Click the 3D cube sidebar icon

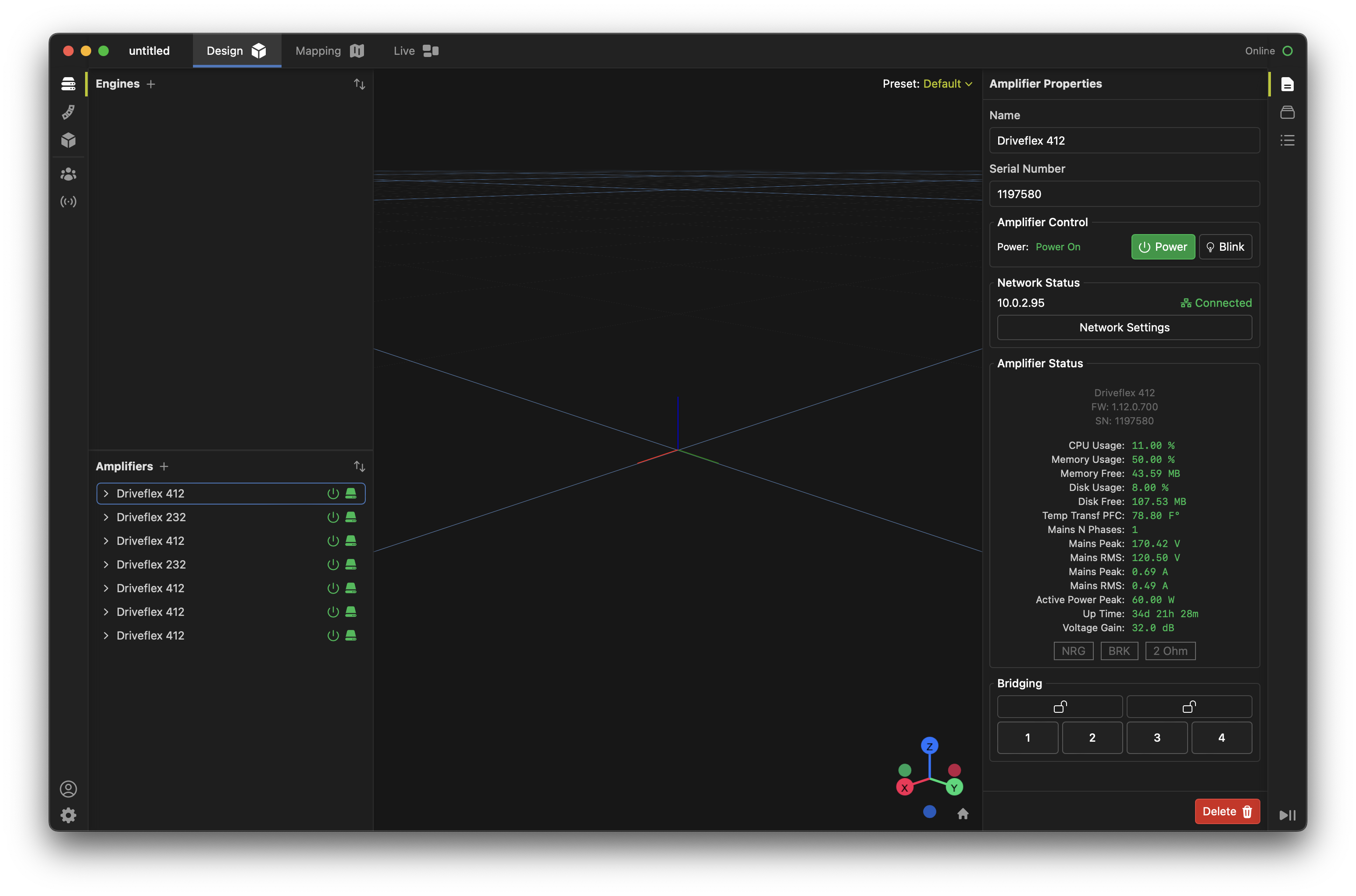pyautogui.click(x=68, y=140)
